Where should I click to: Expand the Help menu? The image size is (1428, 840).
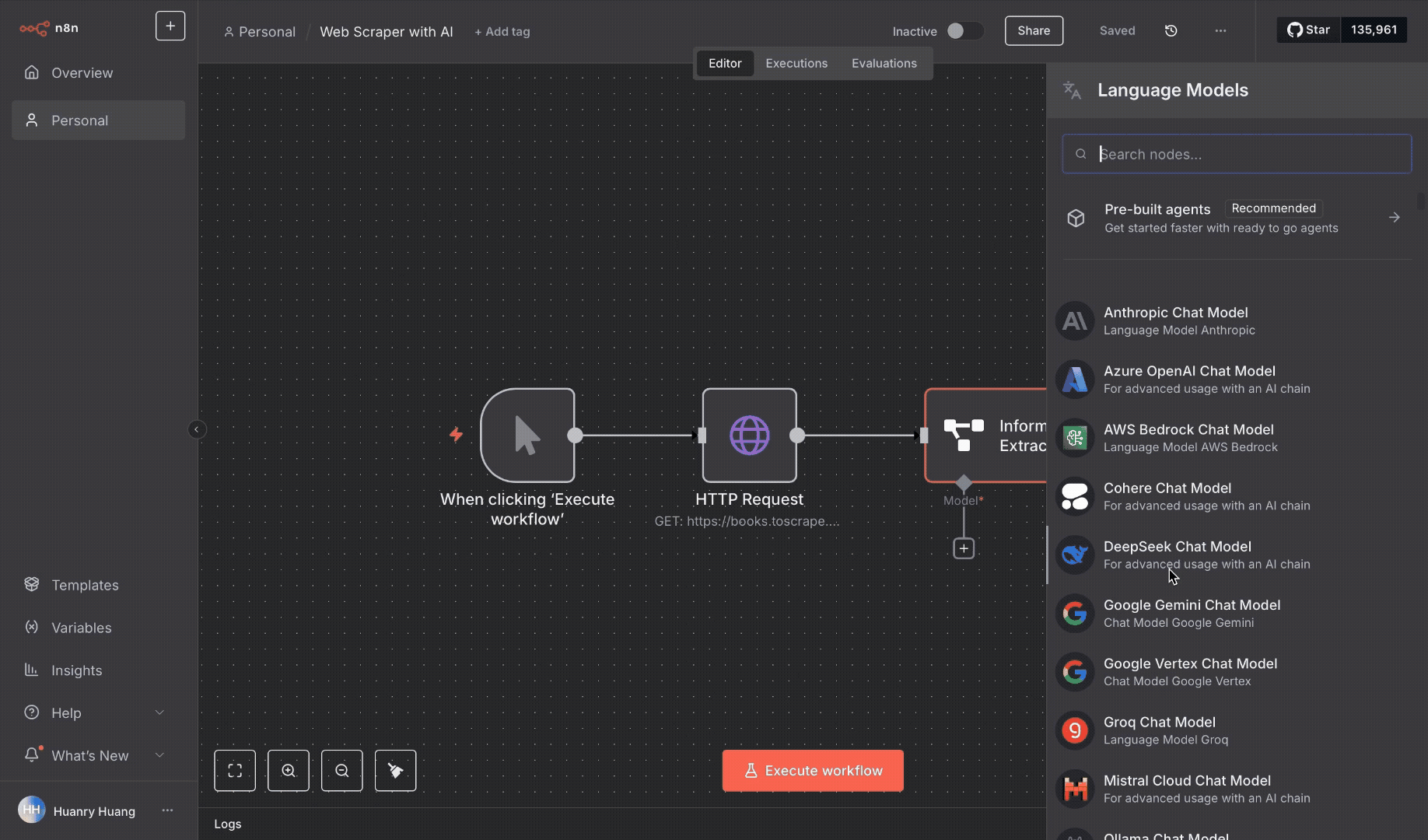point(98,712)
